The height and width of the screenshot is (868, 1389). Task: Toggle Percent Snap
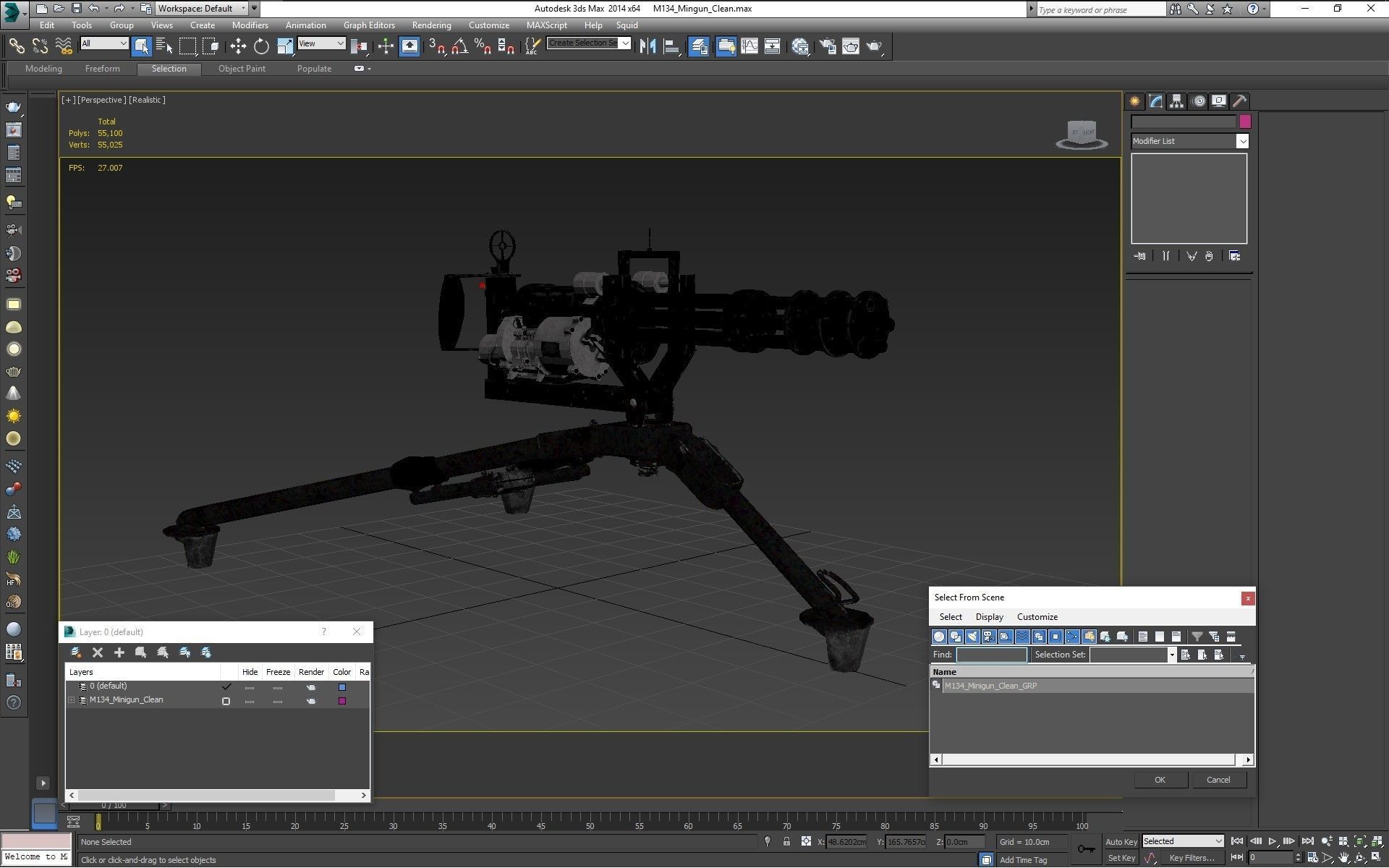coord(483,46)
